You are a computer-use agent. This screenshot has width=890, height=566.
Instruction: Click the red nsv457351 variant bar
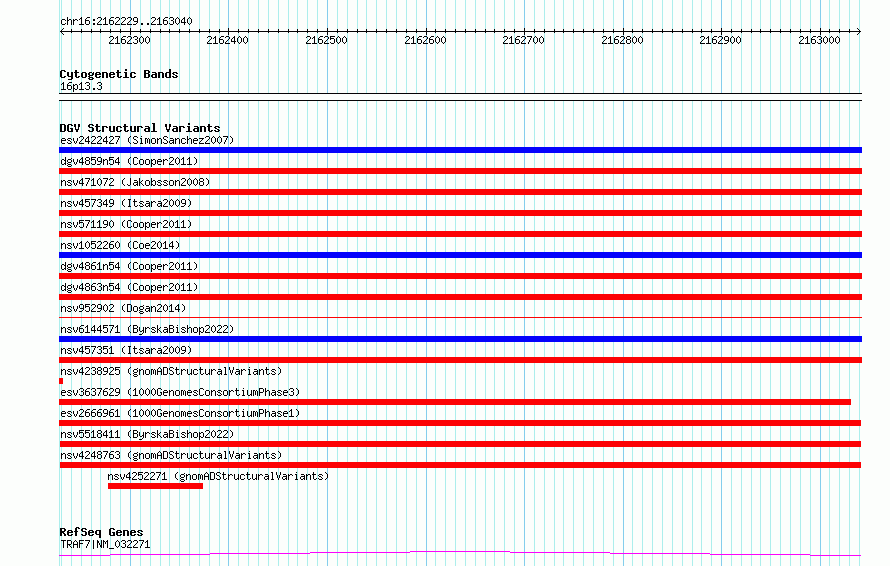[x=460, y=360]
